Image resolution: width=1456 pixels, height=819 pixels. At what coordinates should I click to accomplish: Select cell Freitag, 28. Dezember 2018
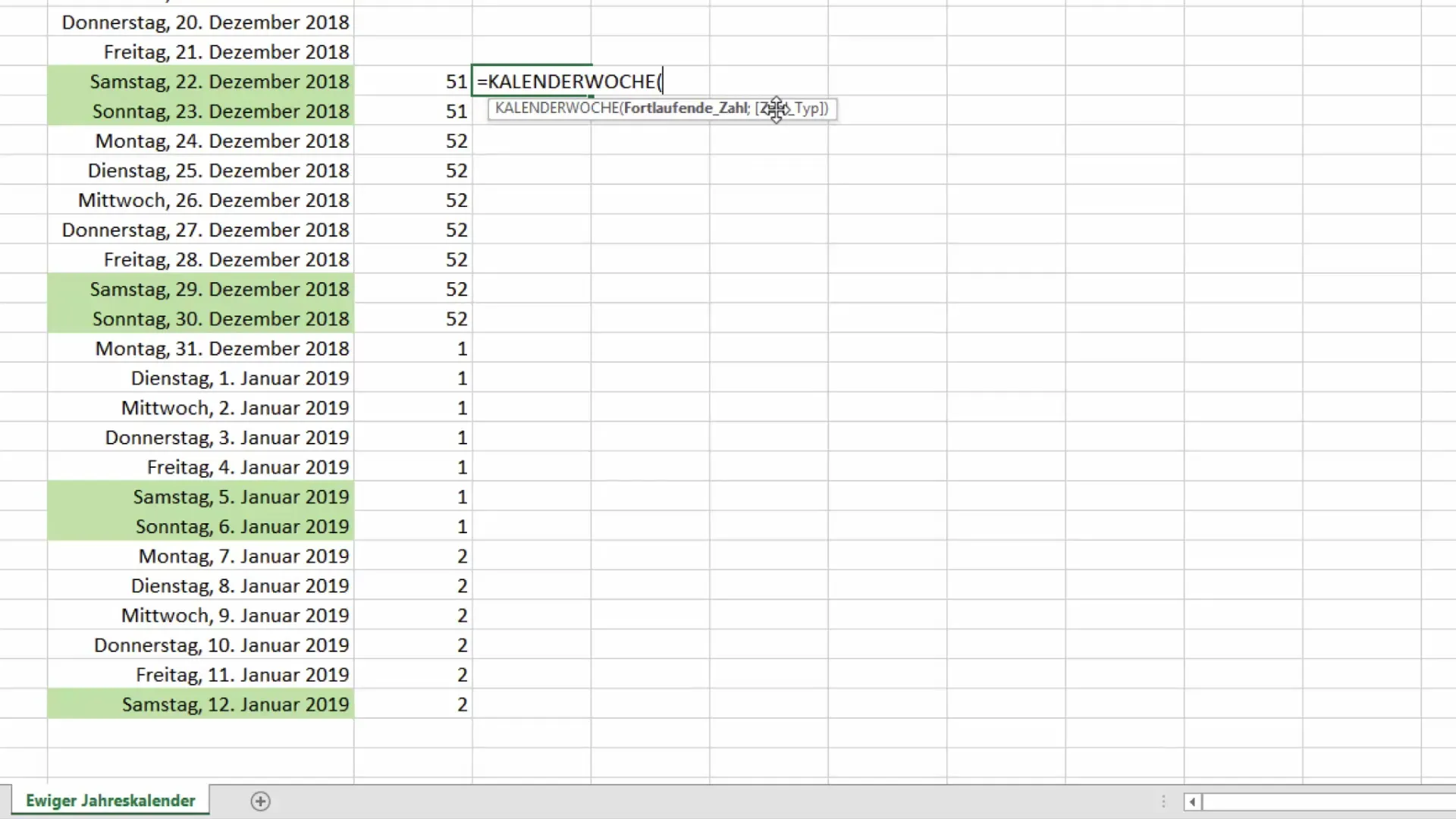tap(201, 259)
